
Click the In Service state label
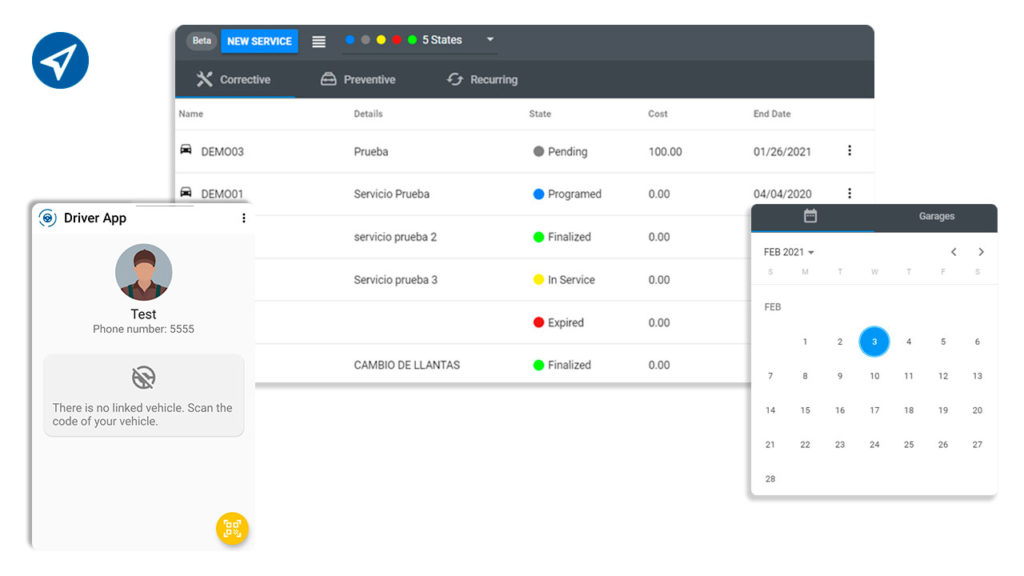[571, 280]
